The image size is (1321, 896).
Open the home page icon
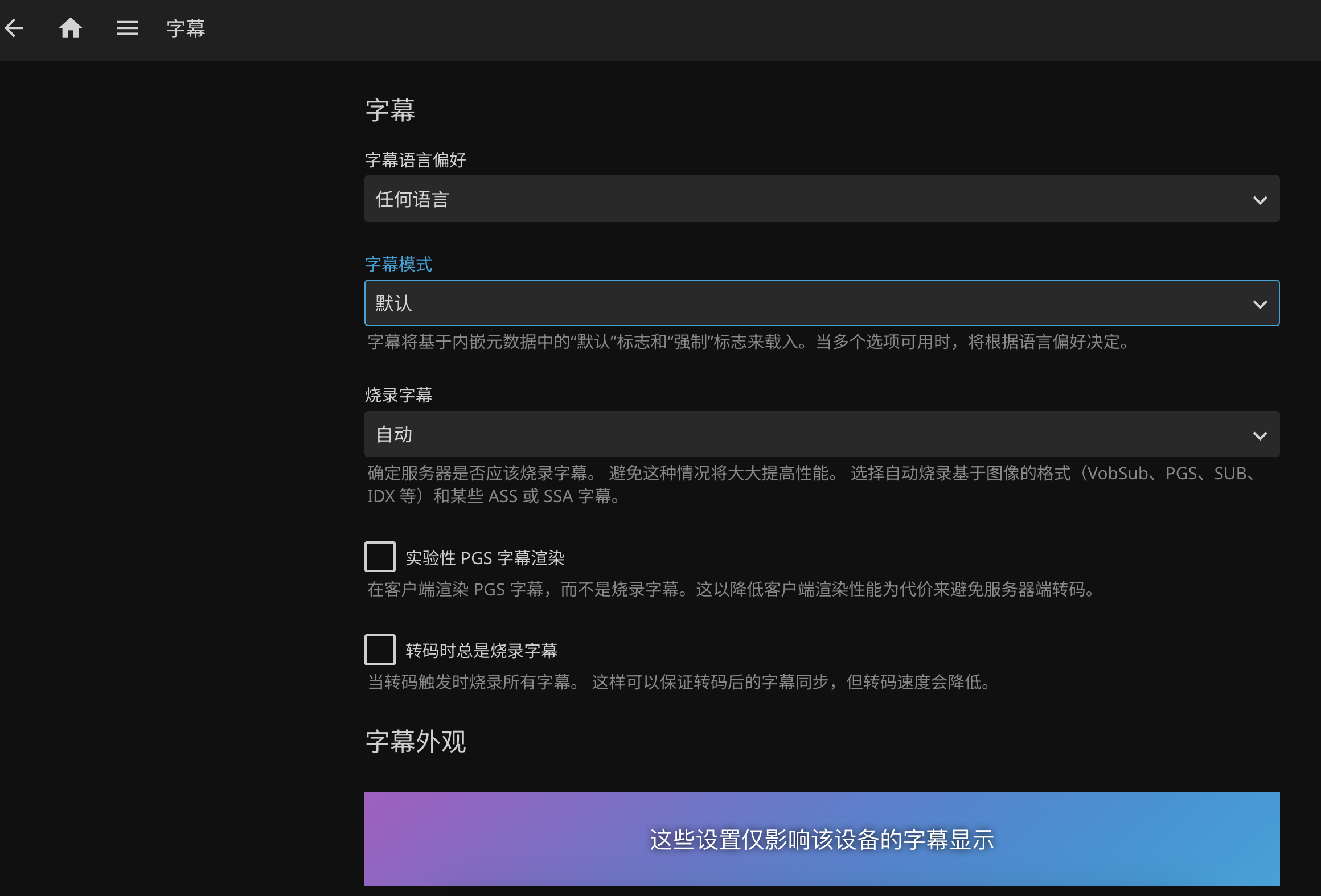[71, 28]
